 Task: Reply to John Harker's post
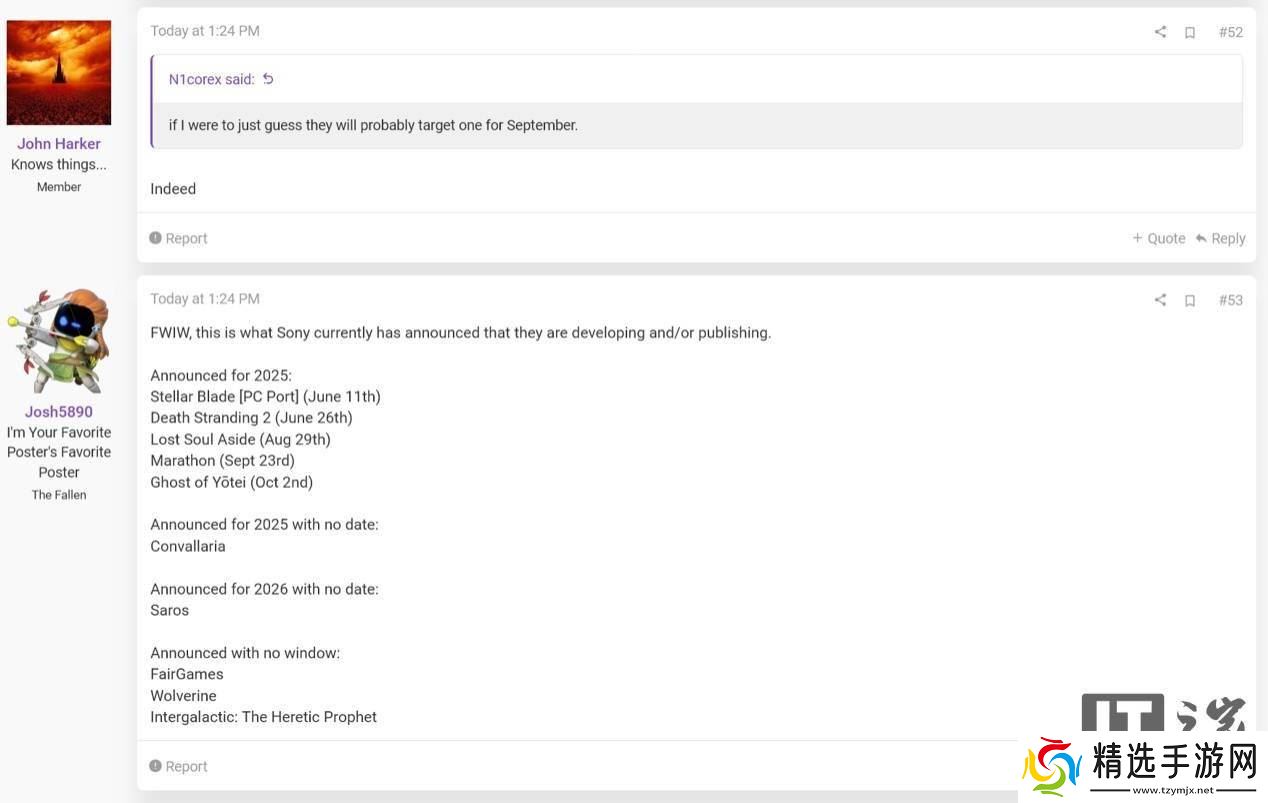click(1220, 238)
